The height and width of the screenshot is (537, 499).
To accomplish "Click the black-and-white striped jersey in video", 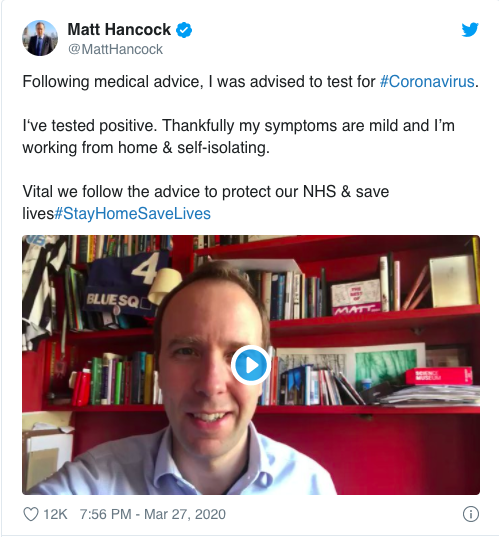I will 41,291.
